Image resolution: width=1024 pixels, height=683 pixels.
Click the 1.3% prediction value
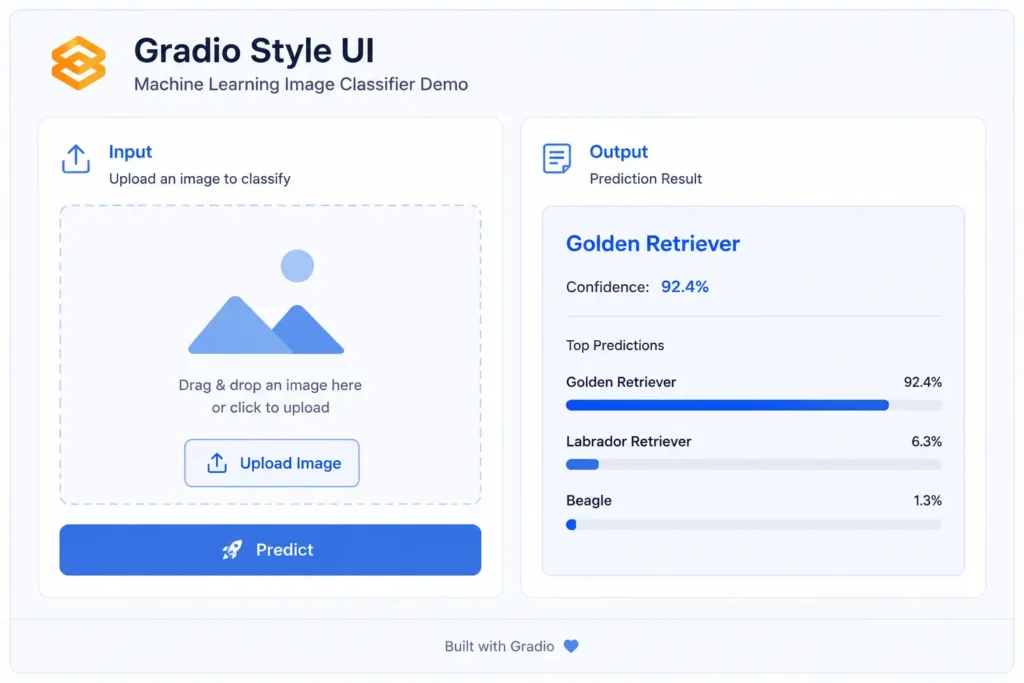pos(927,501)
